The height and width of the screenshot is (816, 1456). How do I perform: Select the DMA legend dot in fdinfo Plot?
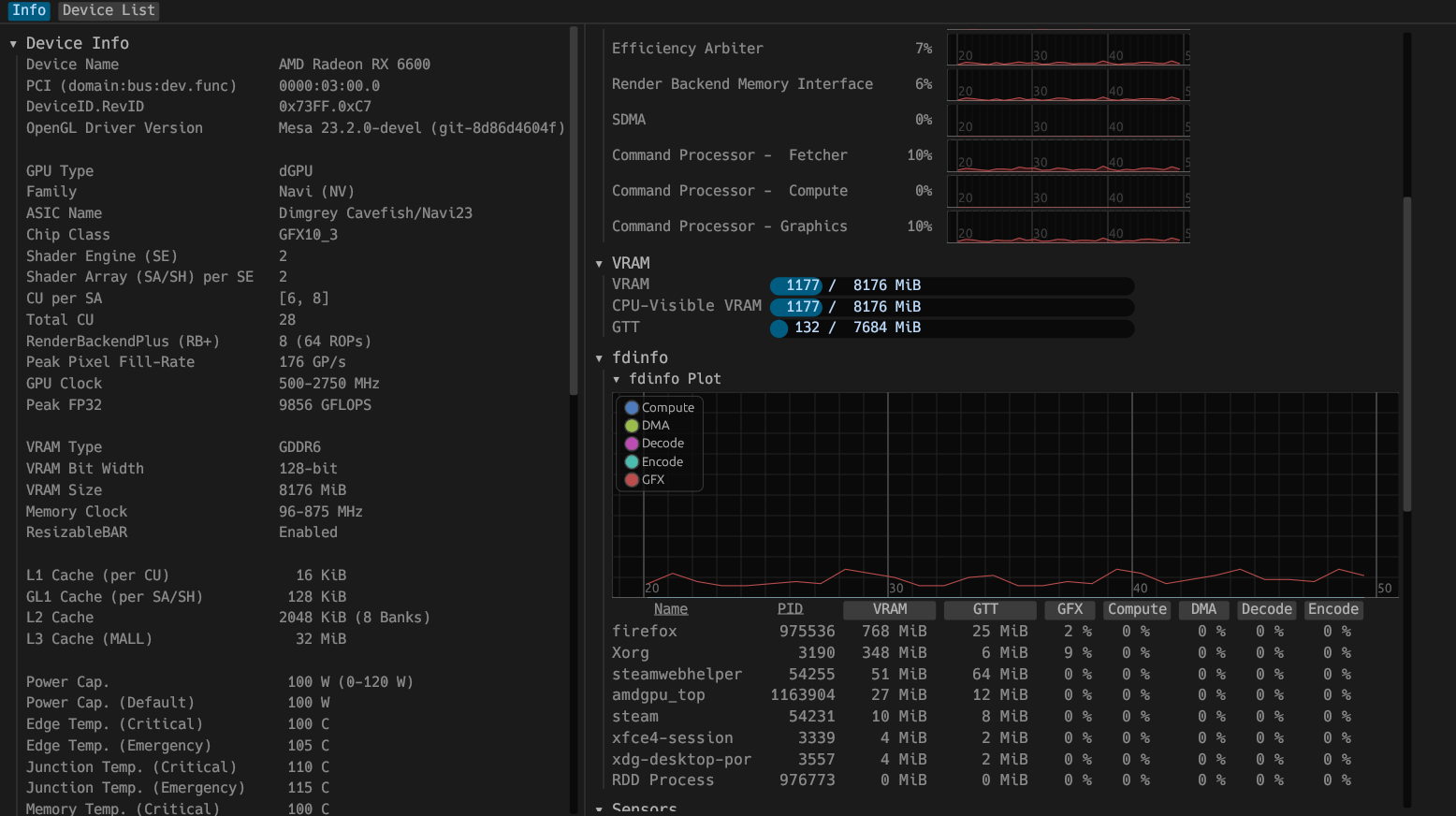pyautogui.click(x=632, y=425)
